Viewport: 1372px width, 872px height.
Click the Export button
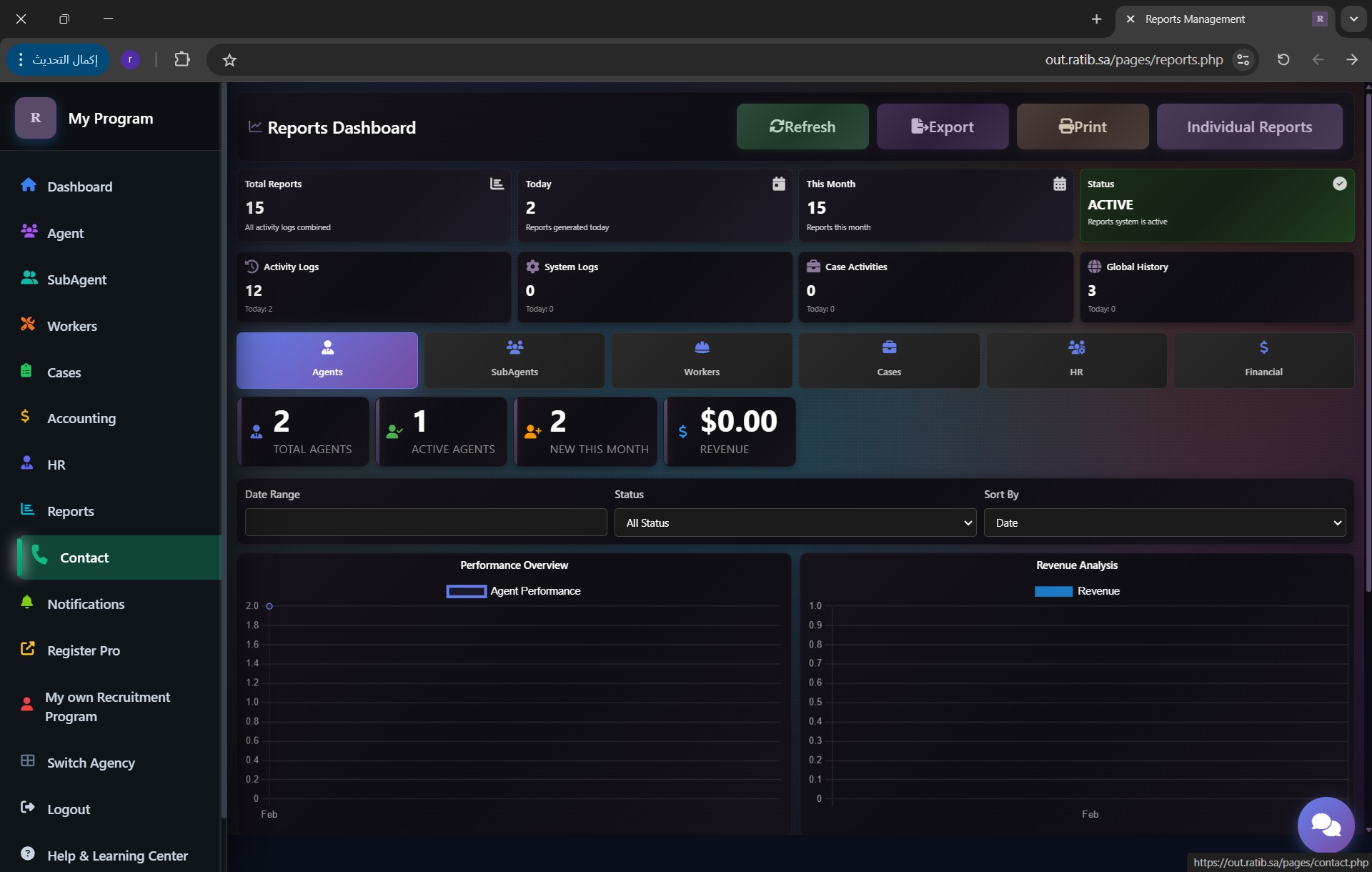pyautogui.click(x=942, y=127)
